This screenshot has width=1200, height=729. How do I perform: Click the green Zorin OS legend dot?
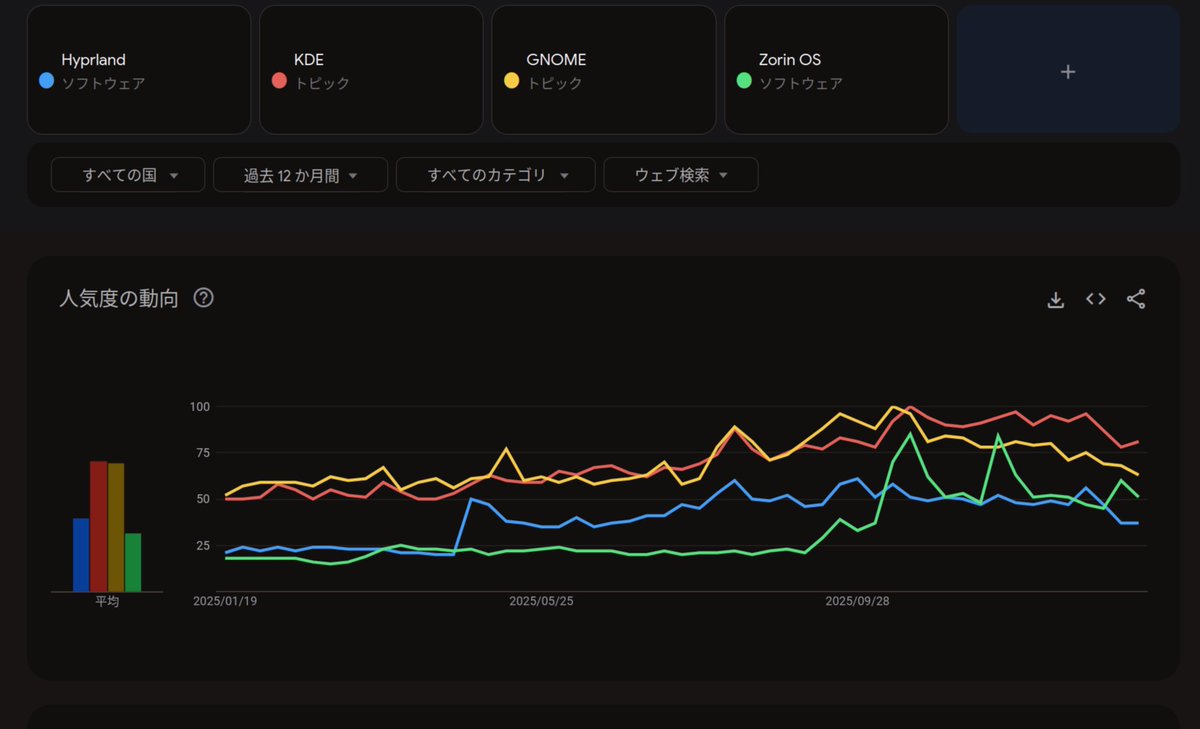tap(744, 80)
